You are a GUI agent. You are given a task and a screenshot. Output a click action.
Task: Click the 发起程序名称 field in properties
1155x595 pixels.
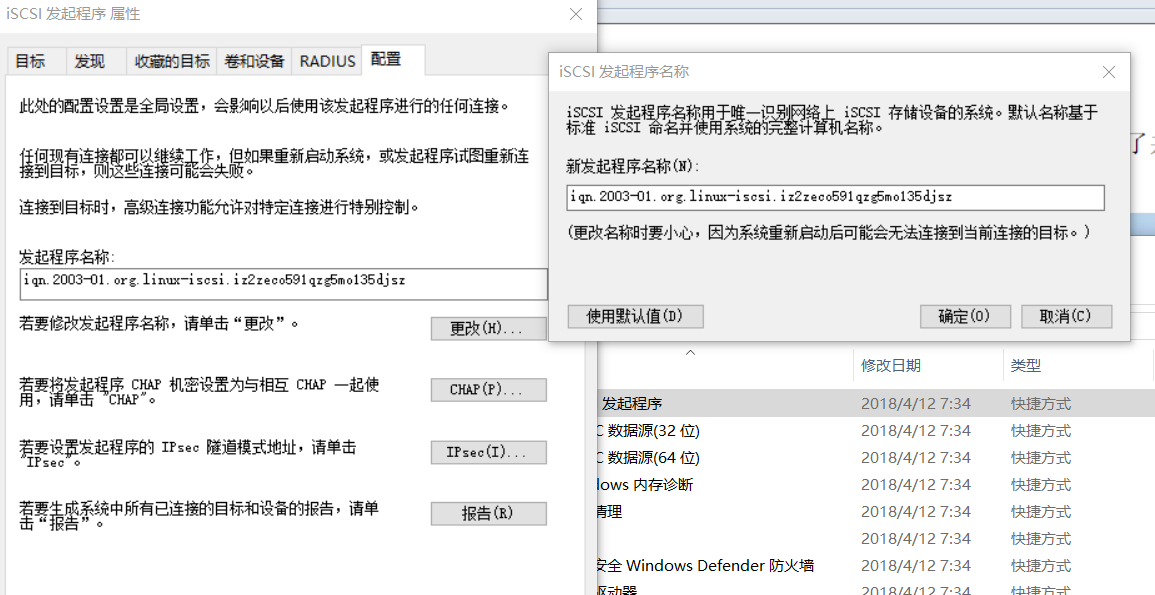(x=284, y=284)
